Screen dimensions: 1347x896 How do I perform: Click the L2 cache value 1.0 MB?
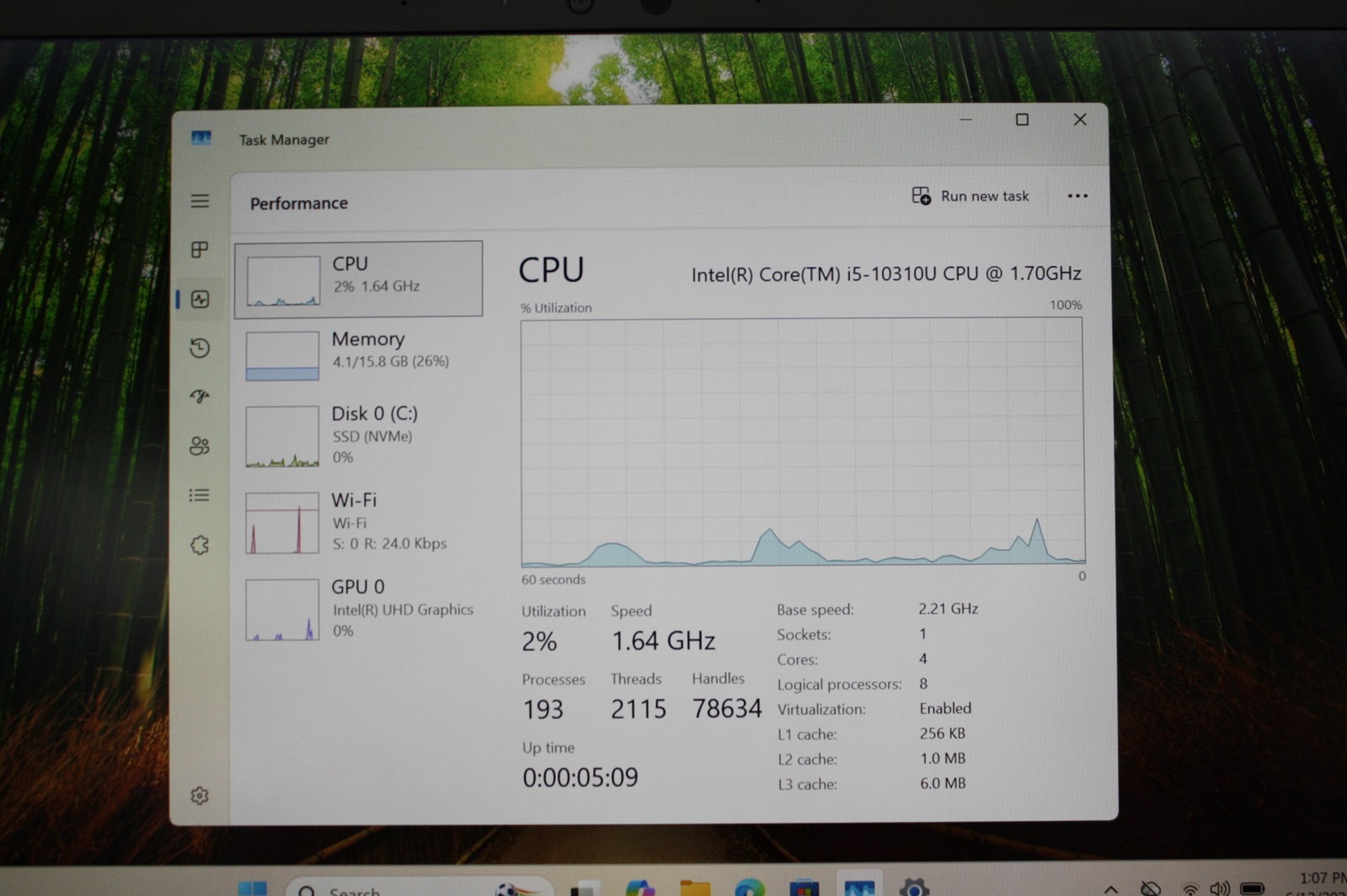coord(943,759)
